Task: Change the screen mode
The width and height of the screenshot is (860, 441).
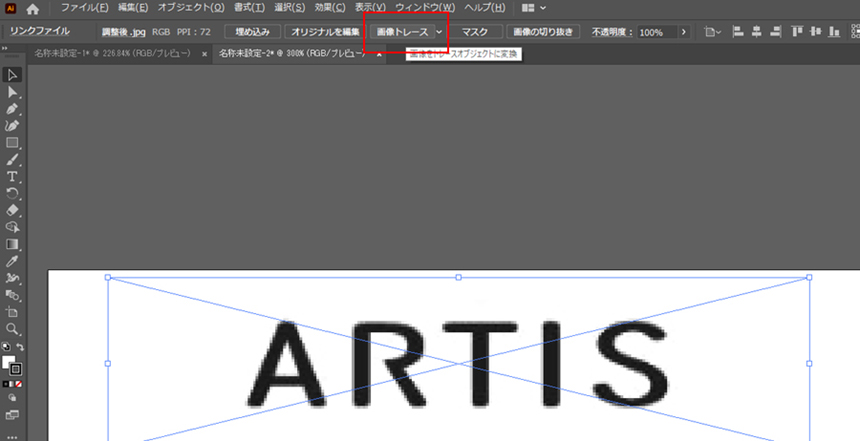Action: point(12,415)
